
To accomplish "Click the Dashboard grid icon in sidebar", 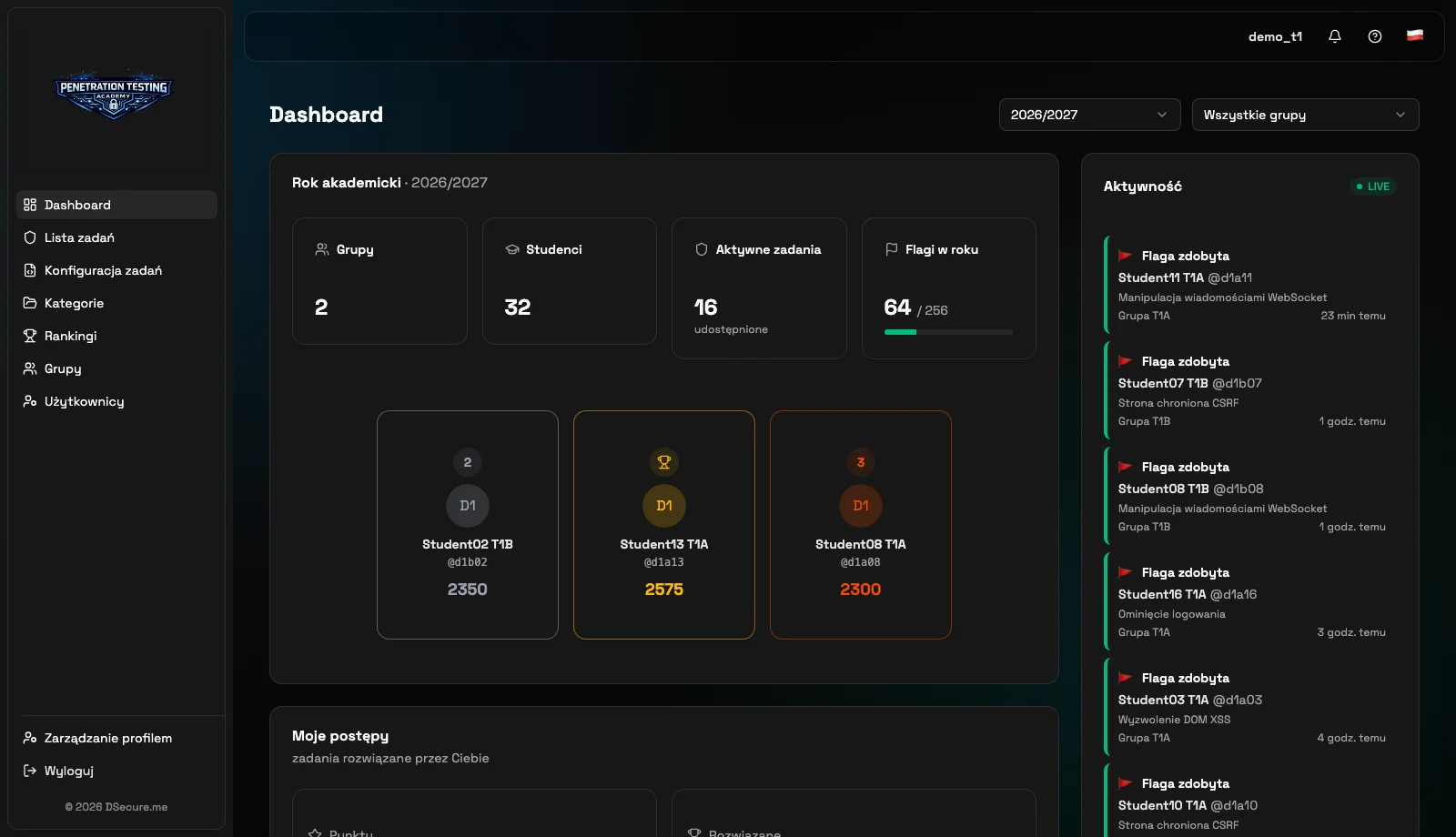I will 30,205.
